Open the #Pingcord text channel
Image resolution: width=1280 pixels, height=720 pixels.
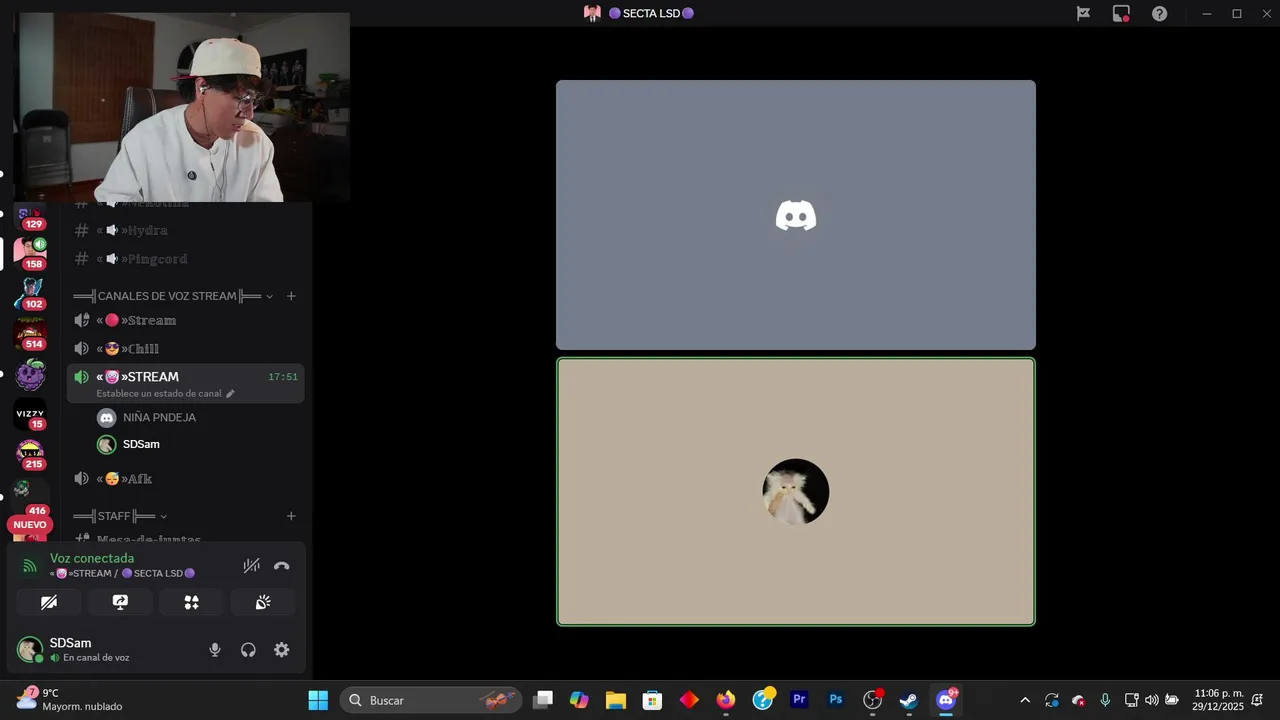pyautogui.click(x=185, y=259)
